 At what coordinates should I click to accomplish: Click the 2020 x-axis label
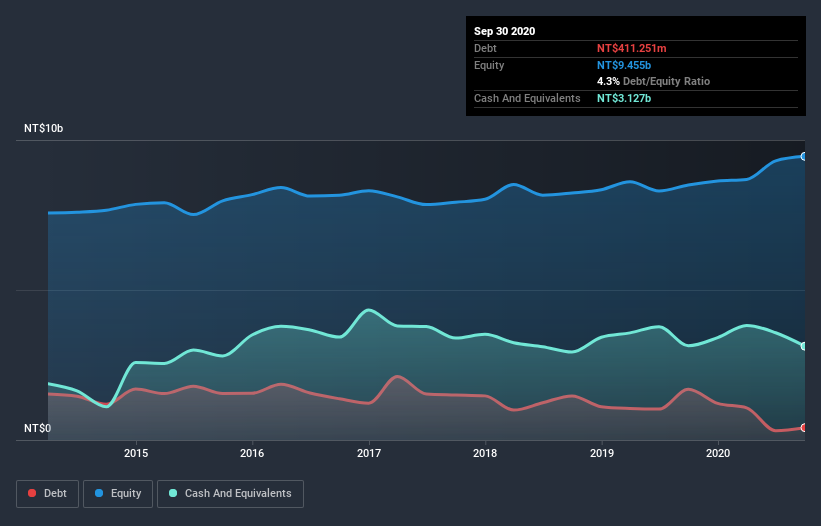[718, 453]
